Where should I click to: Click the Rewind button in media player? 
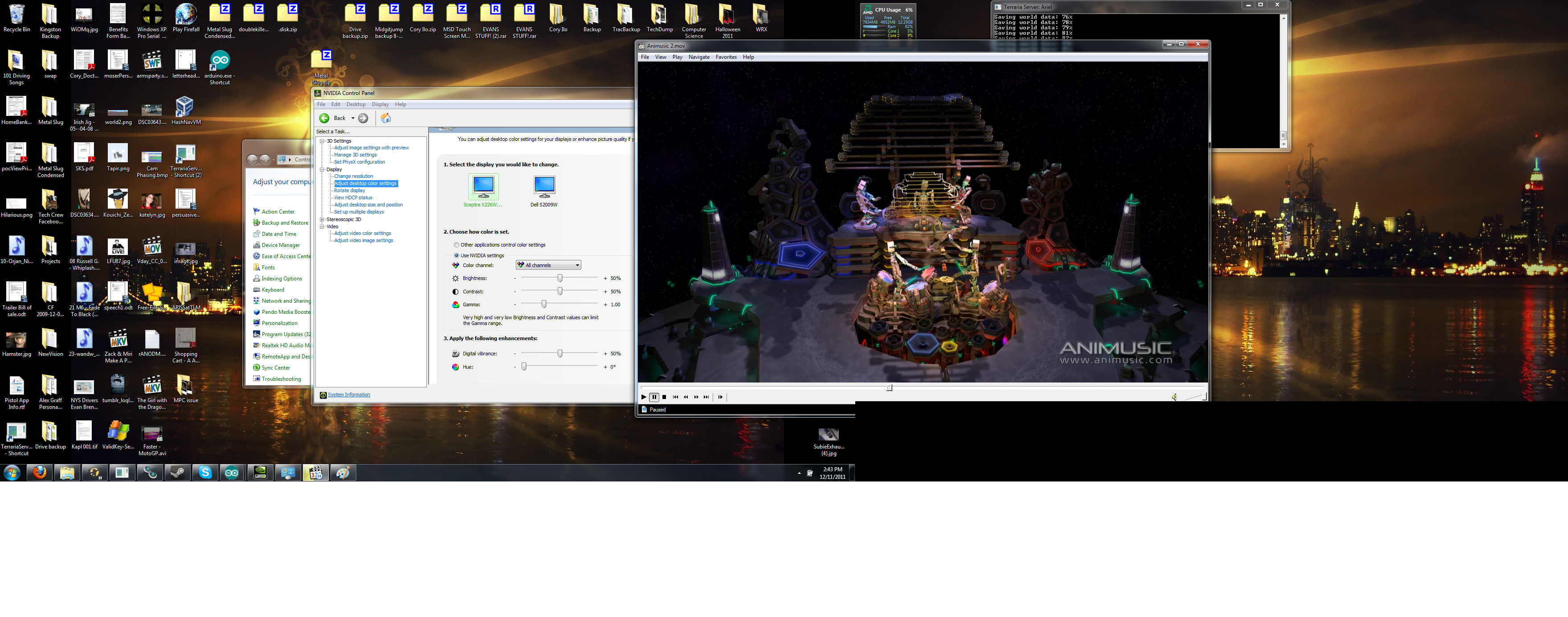tap(686, 397)
